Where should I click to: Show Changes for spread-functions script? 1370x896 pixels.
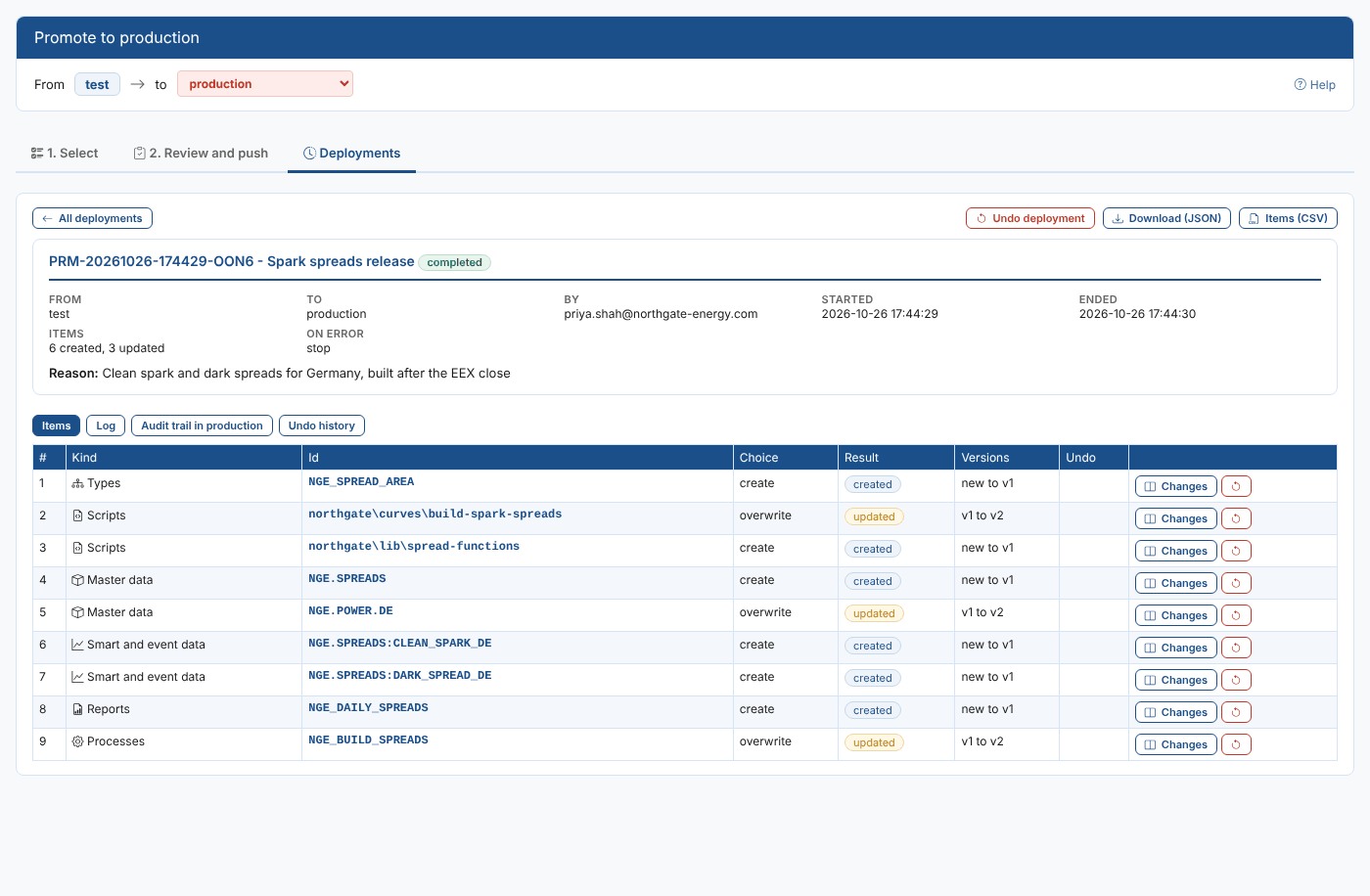(x=1176, y=551)
